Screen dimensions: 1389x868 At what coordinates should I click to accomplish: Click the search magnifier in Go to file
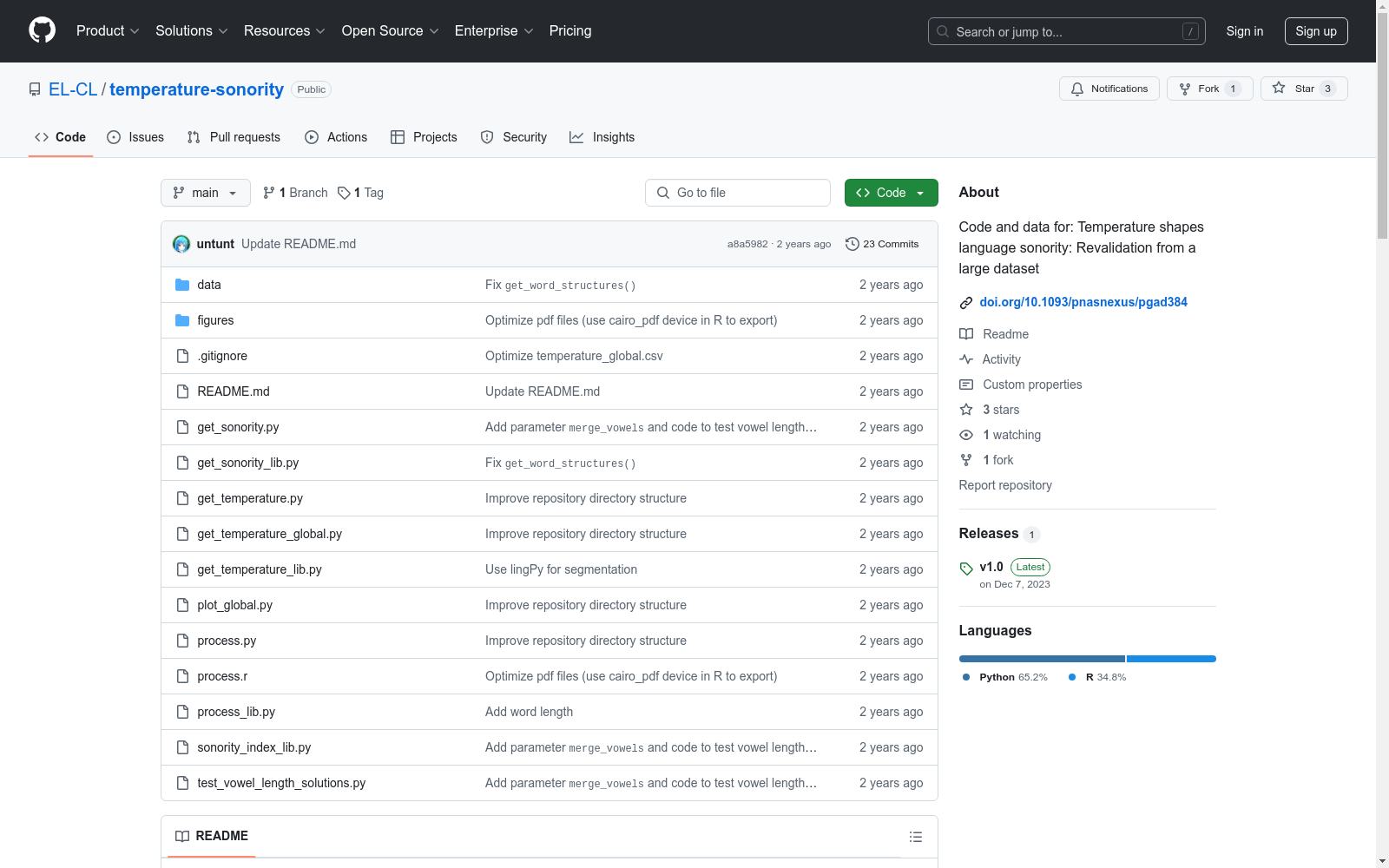[663, 193]
